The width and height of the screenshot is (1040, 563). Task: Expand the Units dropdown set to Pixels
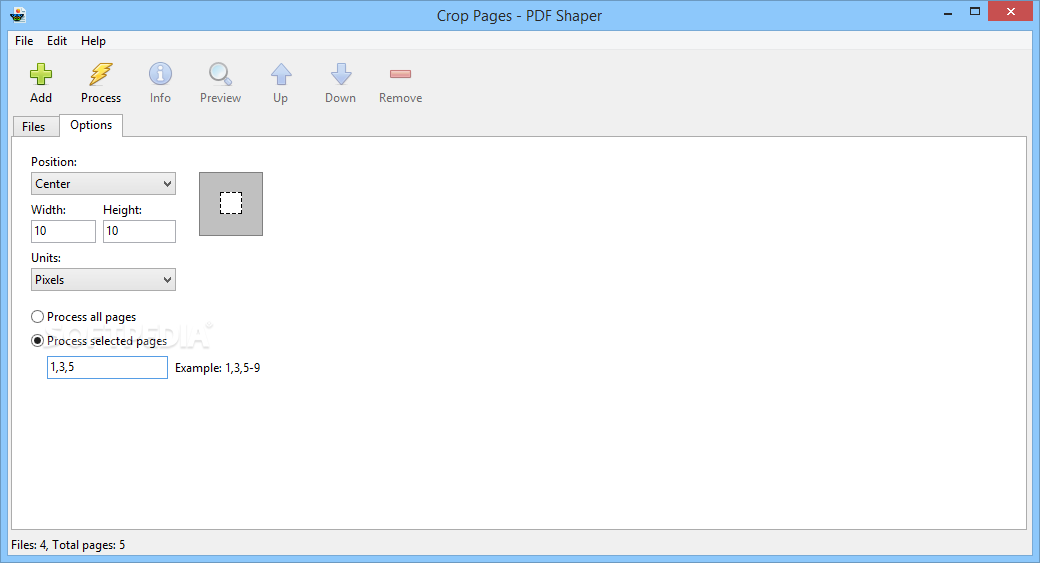pyautogui.click(x=103, y=280)
